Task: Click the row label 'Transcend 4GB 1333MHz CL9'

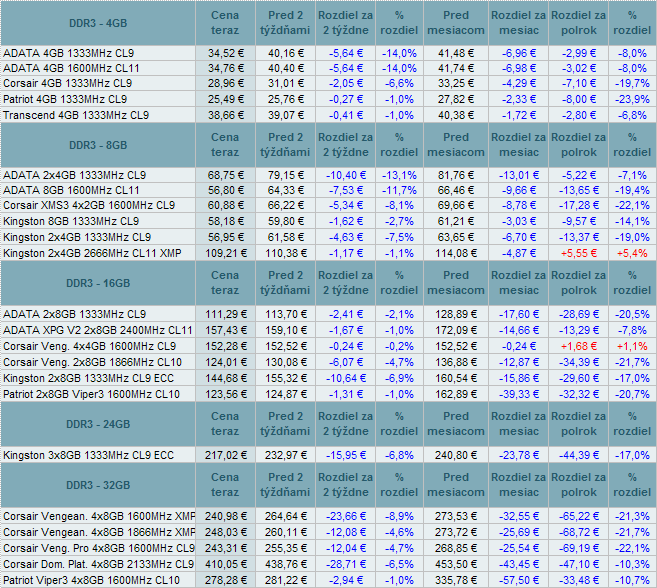Action: click(x=76, y=115)
